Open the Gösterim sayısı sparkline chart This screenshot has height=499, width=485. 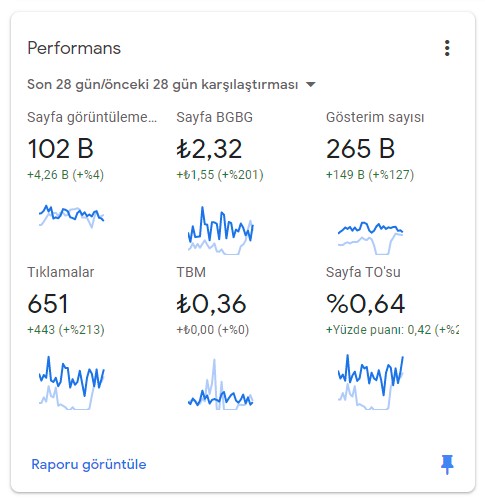(x=370, y=238)
